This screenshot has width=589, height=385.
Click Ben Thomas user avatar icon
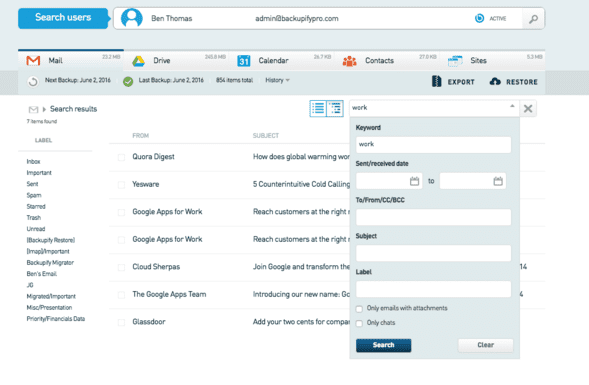pyautogui.click(x=131, y=18)
